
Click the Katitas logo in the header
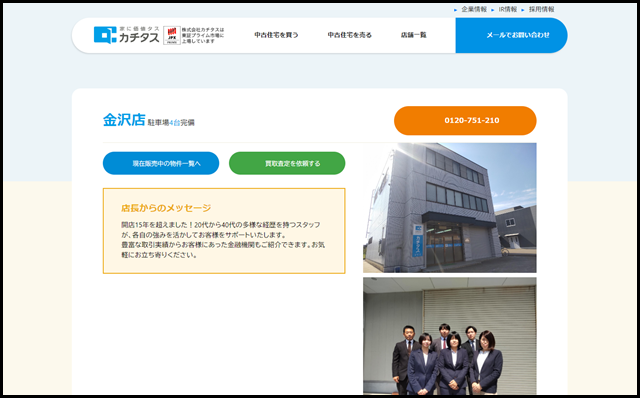(x=127, y=35)
